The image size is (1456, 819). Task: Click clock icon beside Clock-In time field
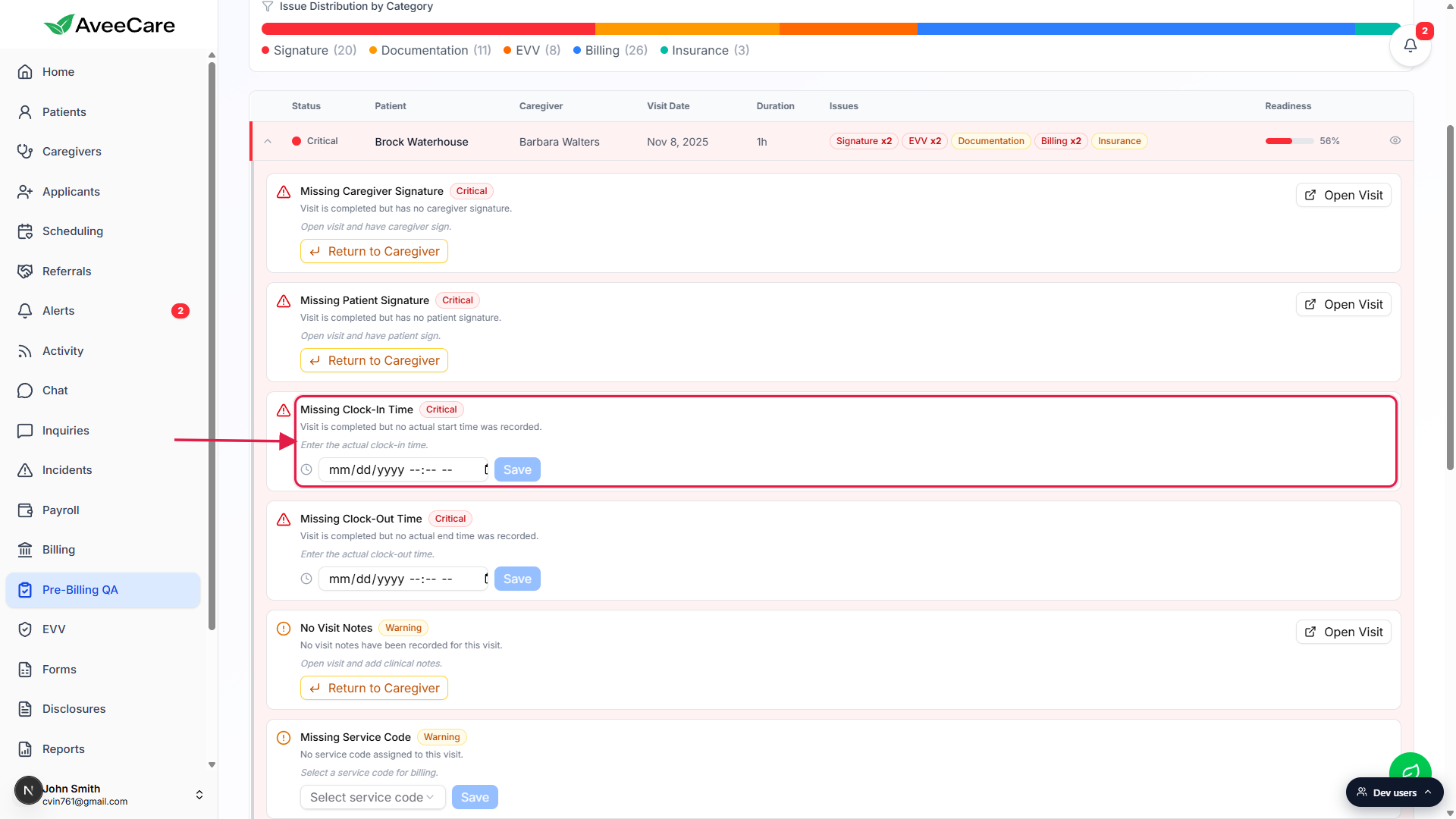(x=306, y=469)
